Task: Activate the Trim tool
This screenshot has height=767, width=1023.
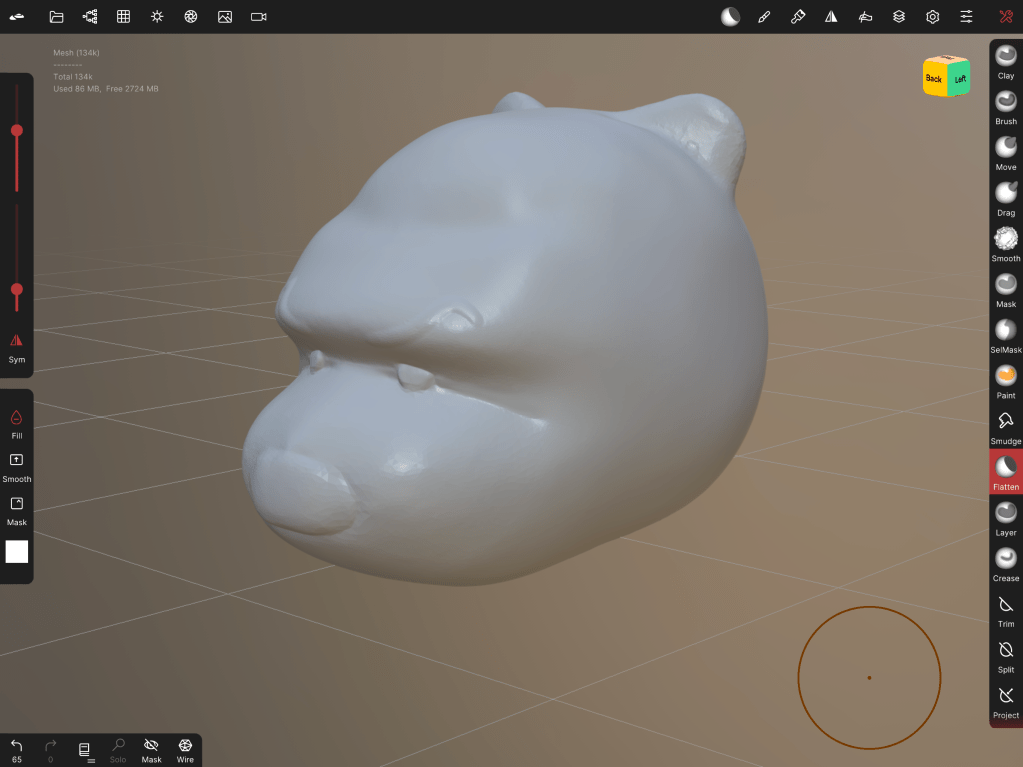Action: click(x=1005, y=609)
